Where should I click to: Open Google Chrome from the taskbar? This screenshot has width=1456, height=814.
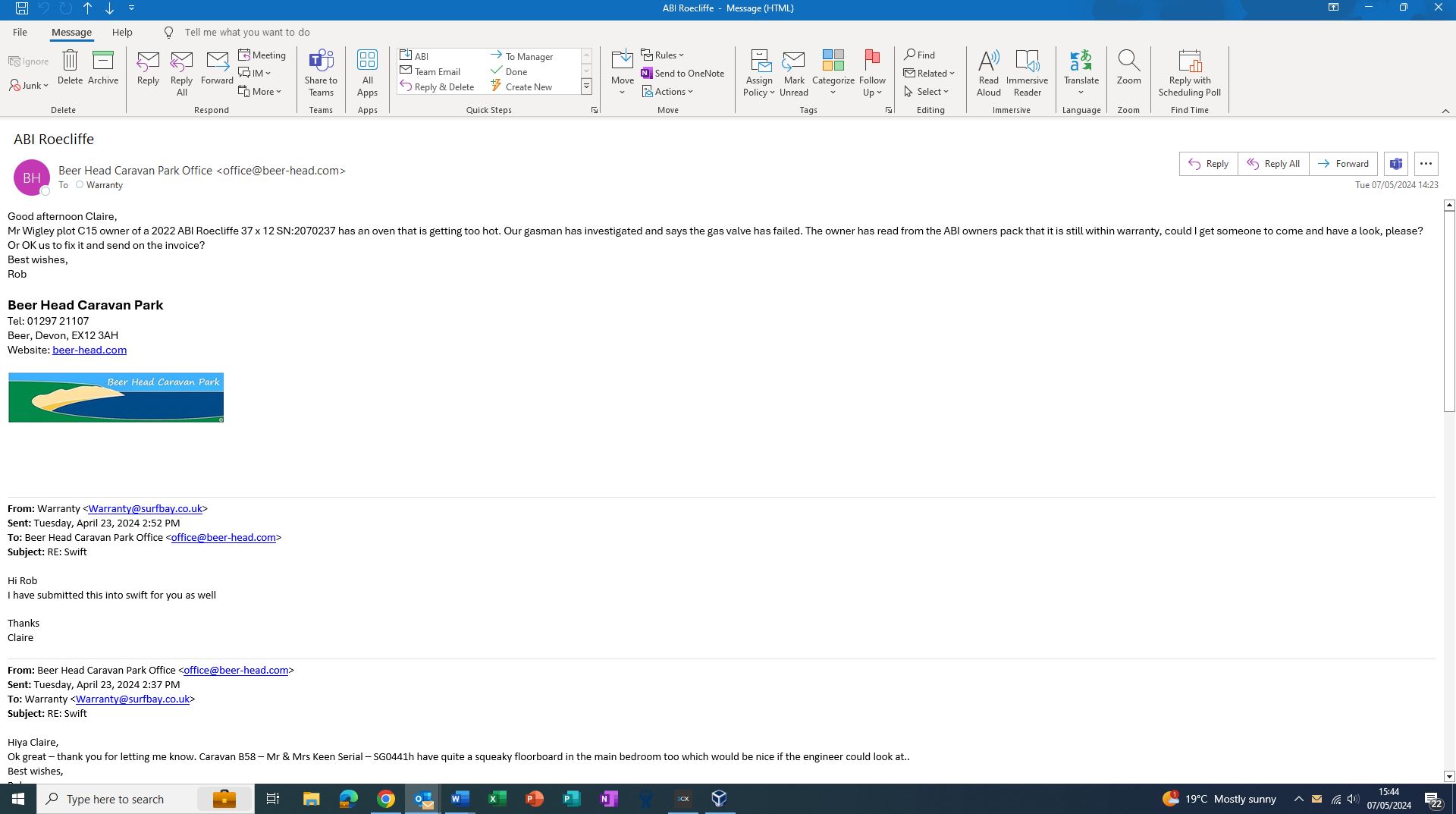point(386,799)
